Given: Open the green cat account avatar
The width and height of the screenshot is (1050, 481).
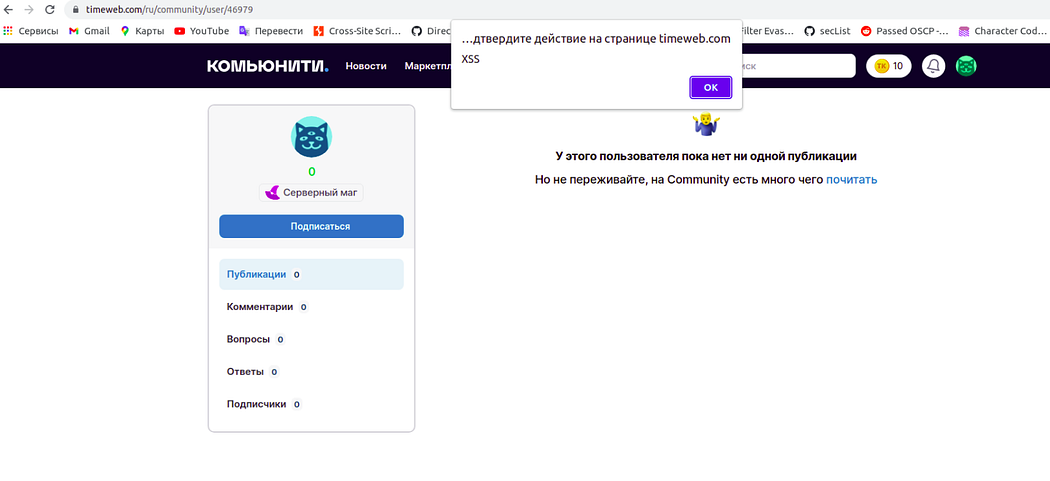Looking at the screenshot, I should coord(966,66).
